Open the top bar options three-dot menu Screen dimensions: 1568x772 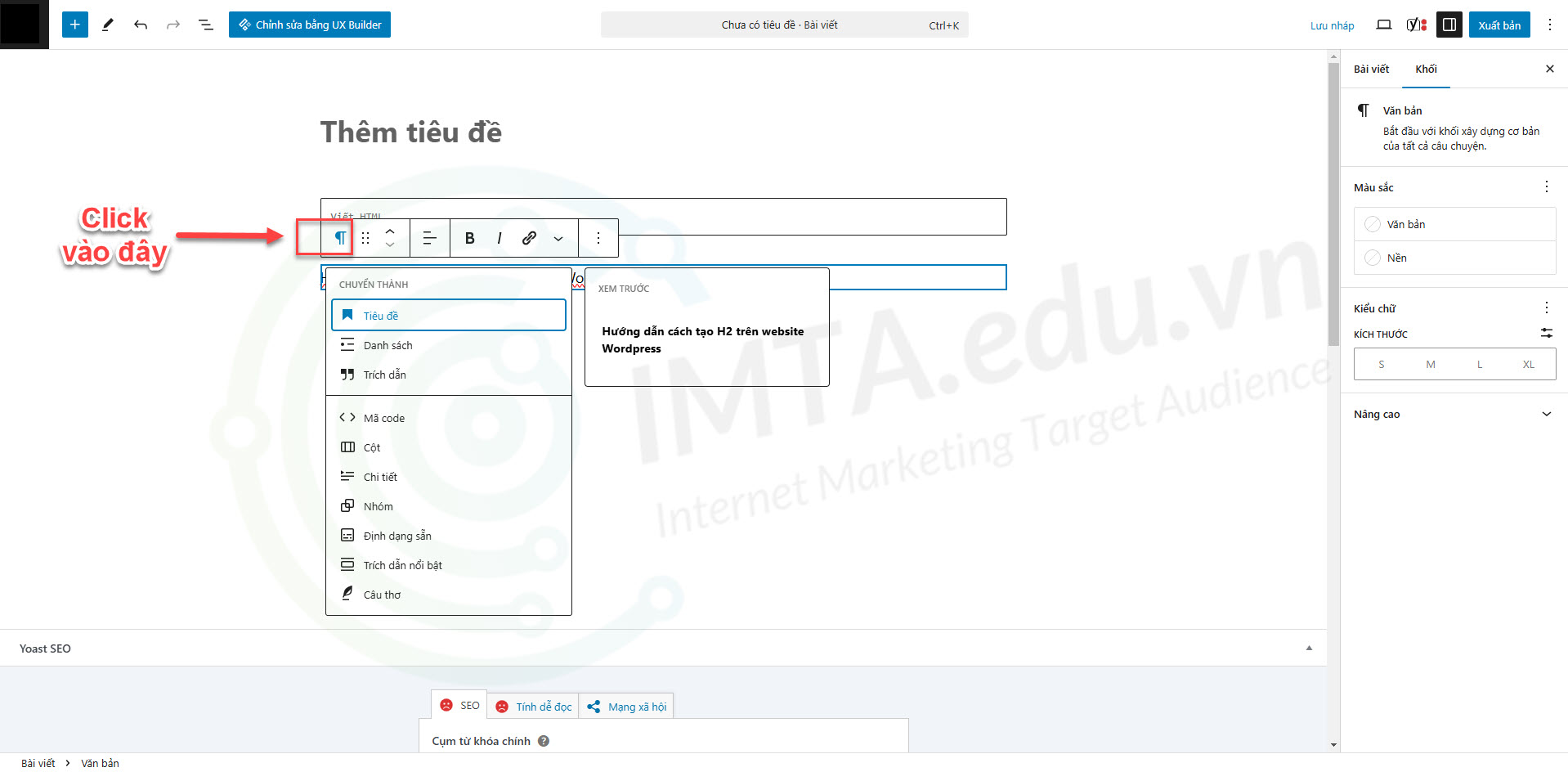tap(1549, 25)
